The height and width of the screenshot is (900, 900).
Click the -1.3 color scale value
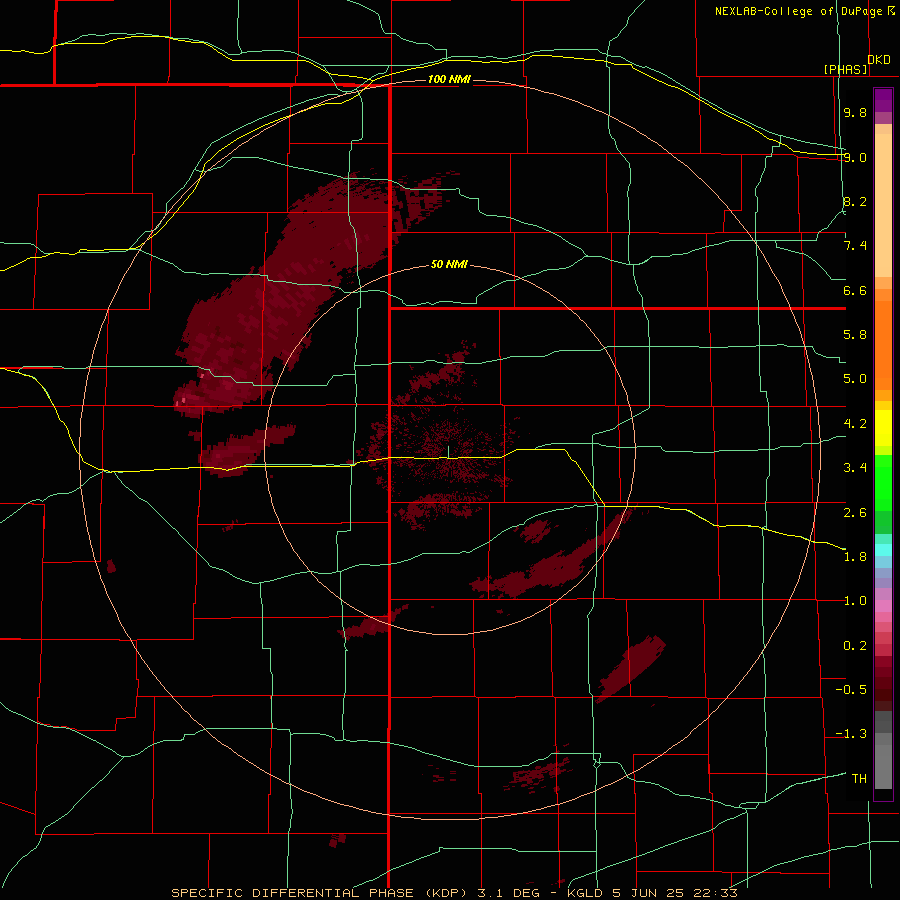851,734
